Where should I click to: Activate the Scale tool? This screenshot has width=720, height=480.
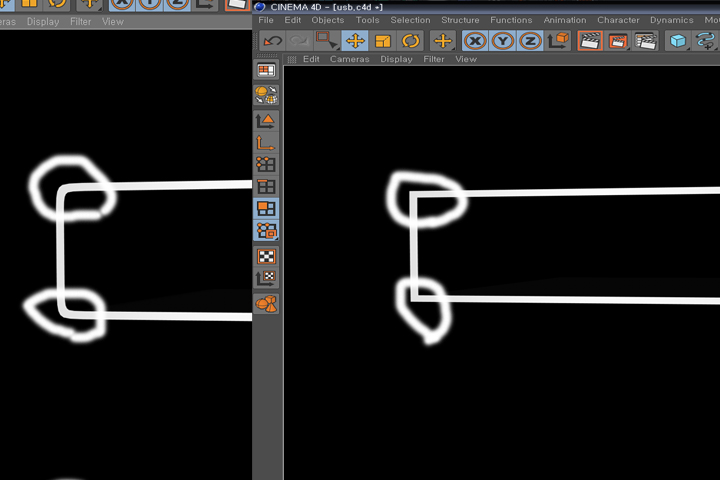tap(382, 41)
